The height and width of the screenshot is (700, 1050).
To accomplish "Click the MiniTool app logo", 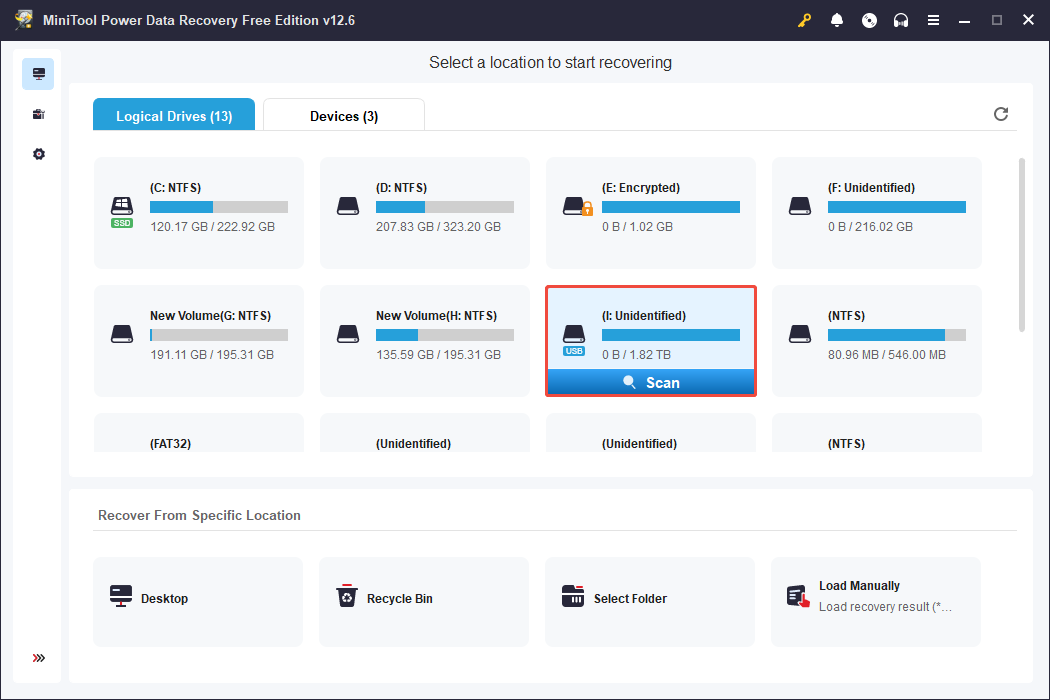I will click(x=23, y=19).
